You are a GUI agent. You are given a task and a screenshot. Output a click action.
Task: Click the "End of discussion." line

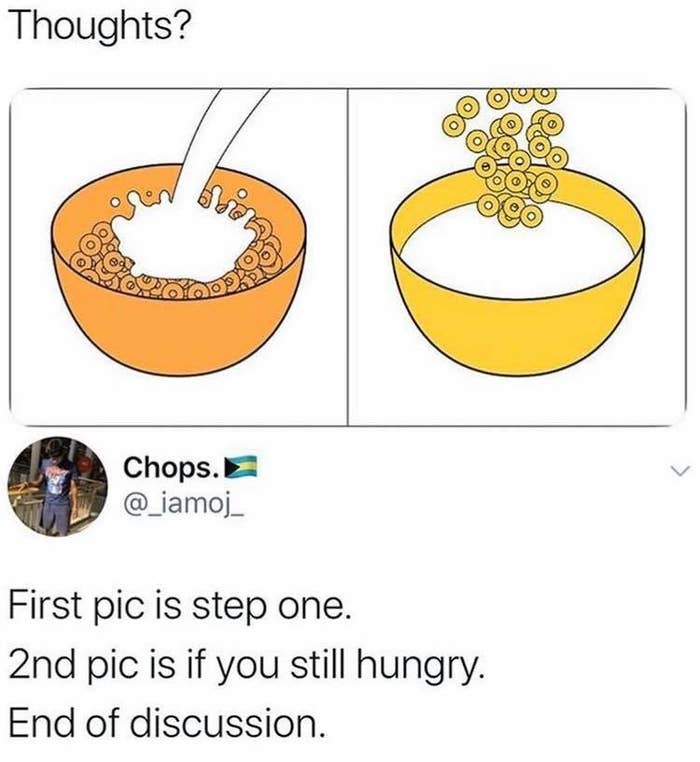(167, 724)
